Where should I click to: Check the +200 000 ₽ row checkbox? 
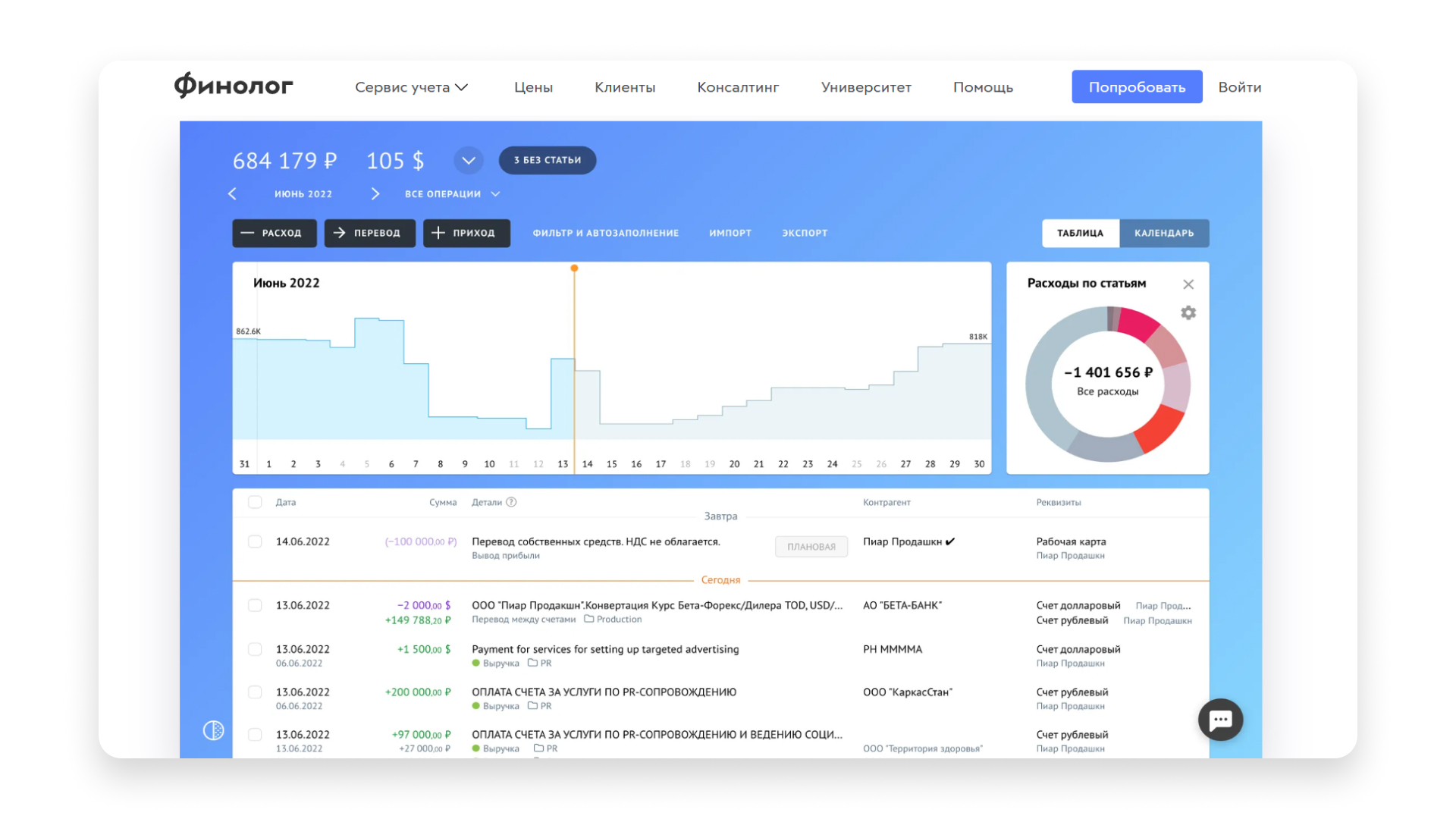(x=255, y=692)
